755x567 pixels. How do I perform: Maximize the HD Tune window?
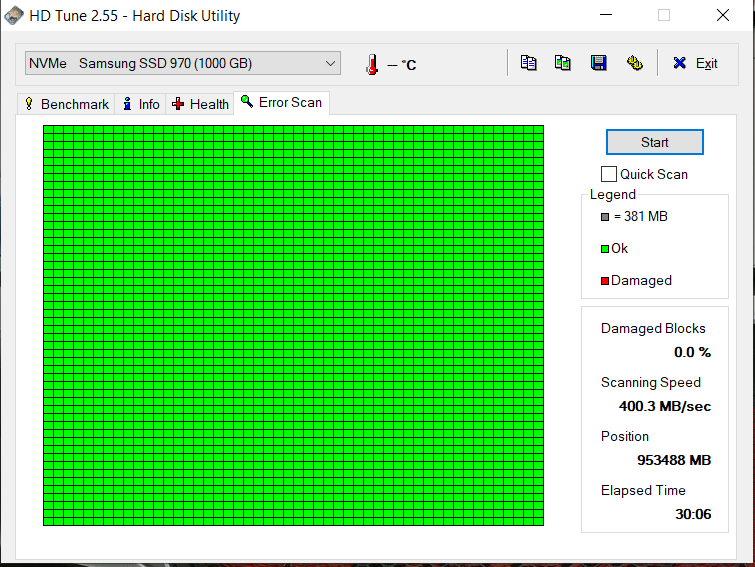click(x=664, y=16)
